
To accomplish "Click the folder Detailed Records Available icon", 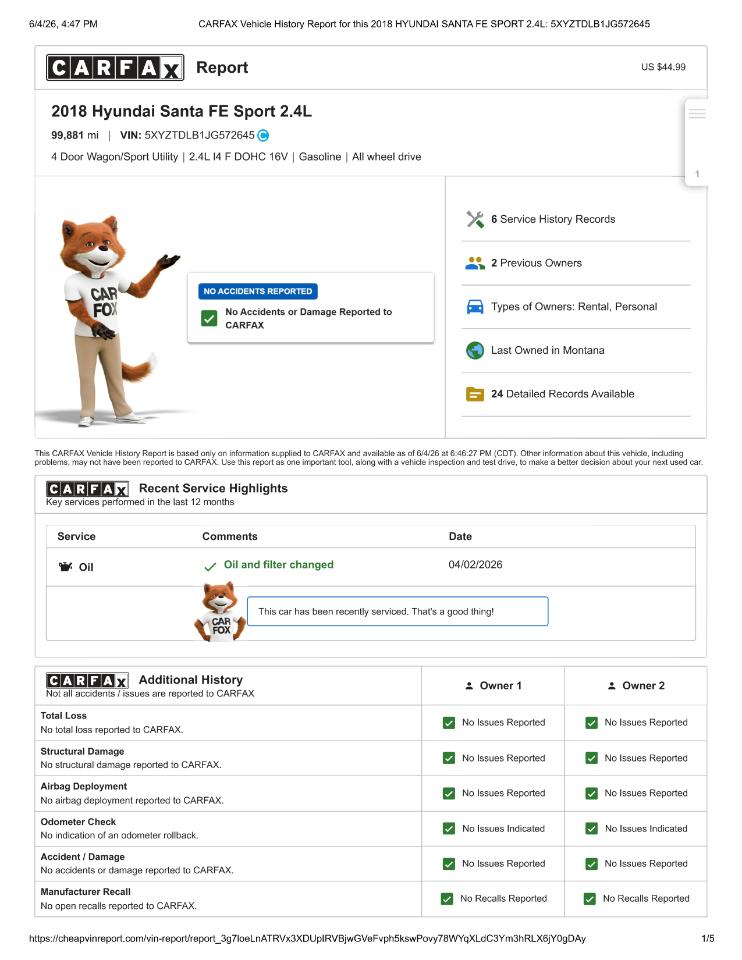I will click(x=475, y=394).
